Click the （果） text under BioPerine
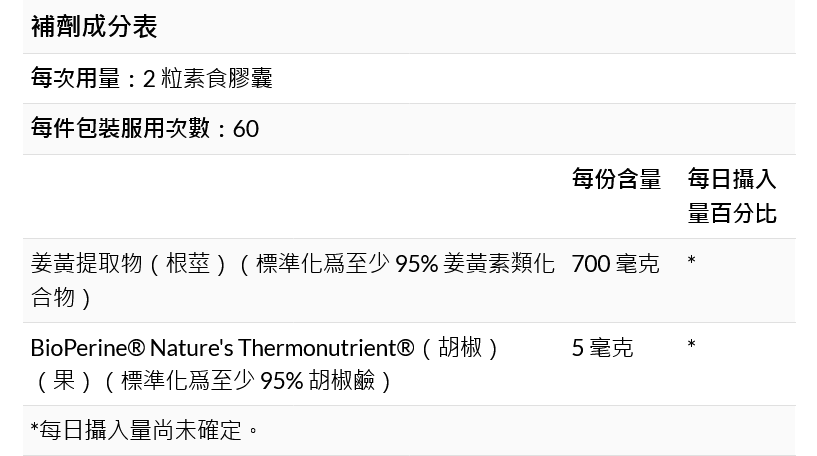817x456 pixels. tap(66, 381)
